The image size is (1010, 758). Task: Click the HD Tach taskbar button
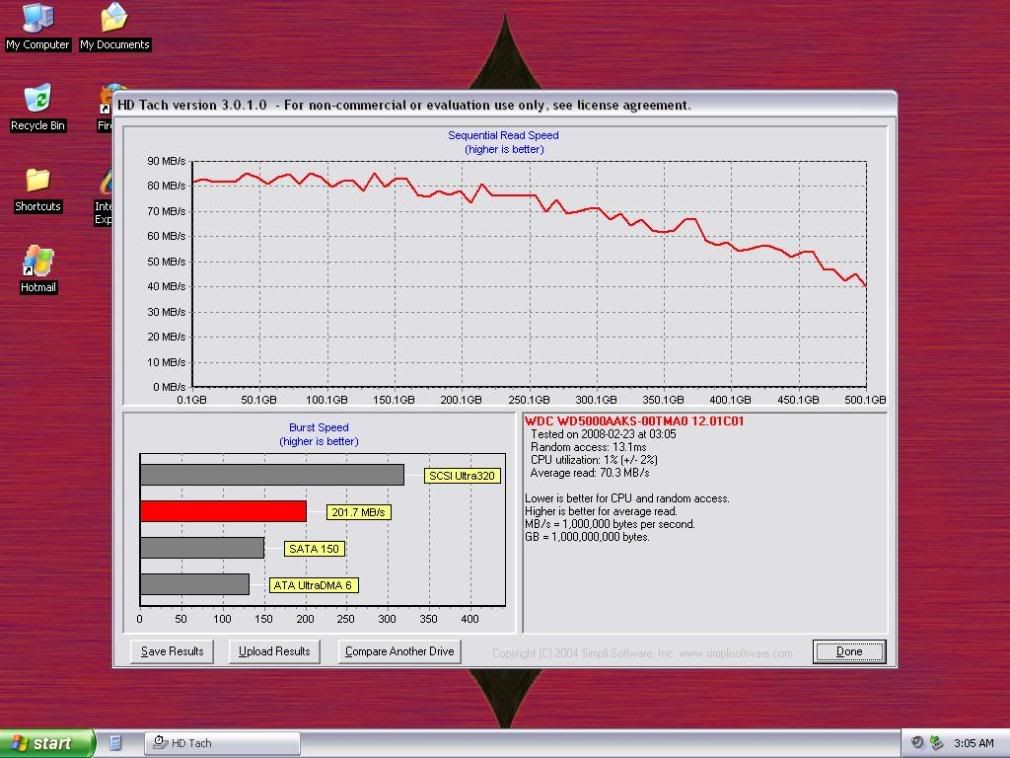pyautogui.click(x=222, y=743)
